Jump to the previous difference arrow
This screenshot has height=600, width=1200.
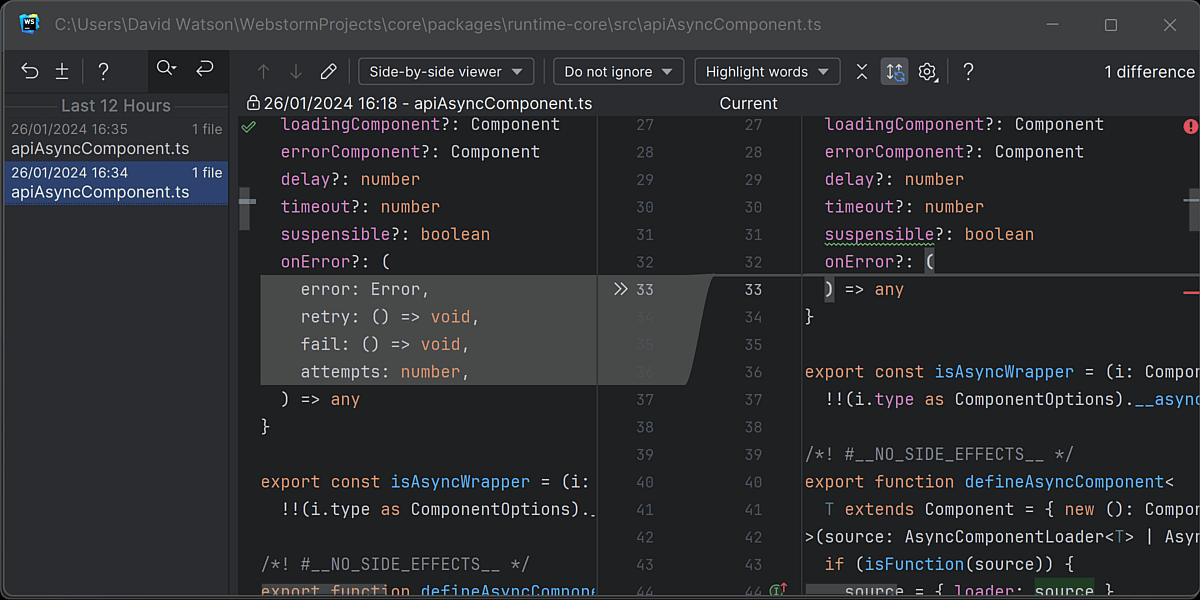(264, 72)
